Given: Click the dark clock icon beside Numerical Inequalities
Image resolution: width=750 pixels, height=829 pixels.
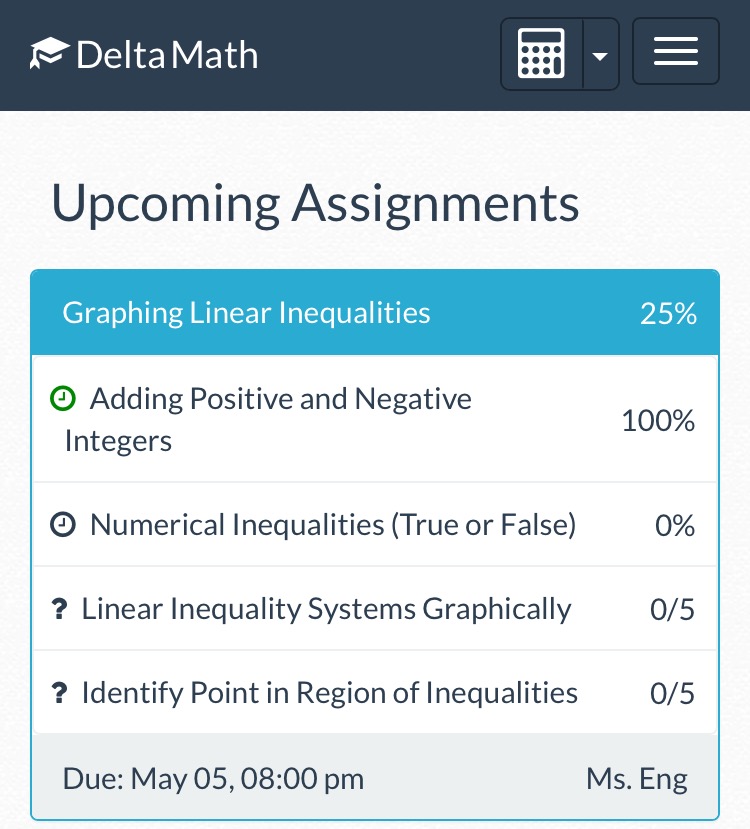Looking at the screenshot, I should [x=63, y=524].
